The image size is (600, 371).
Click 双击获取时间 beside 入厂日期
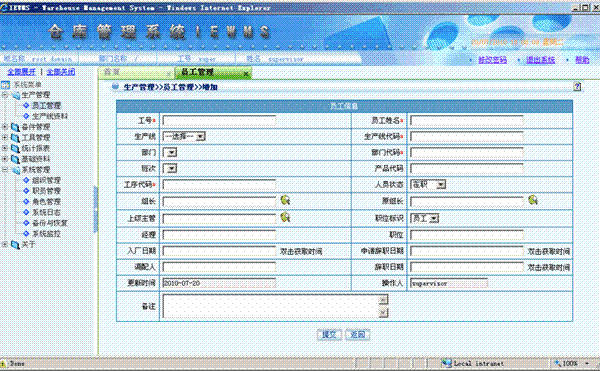coord(301,251)
